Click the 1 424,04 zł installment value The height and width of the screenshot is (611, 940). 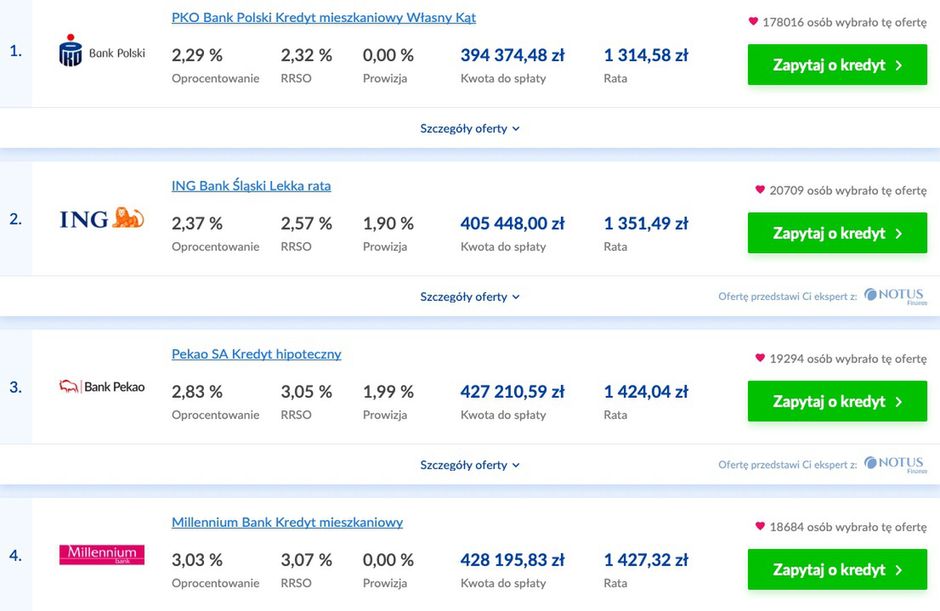pos(646,392)
